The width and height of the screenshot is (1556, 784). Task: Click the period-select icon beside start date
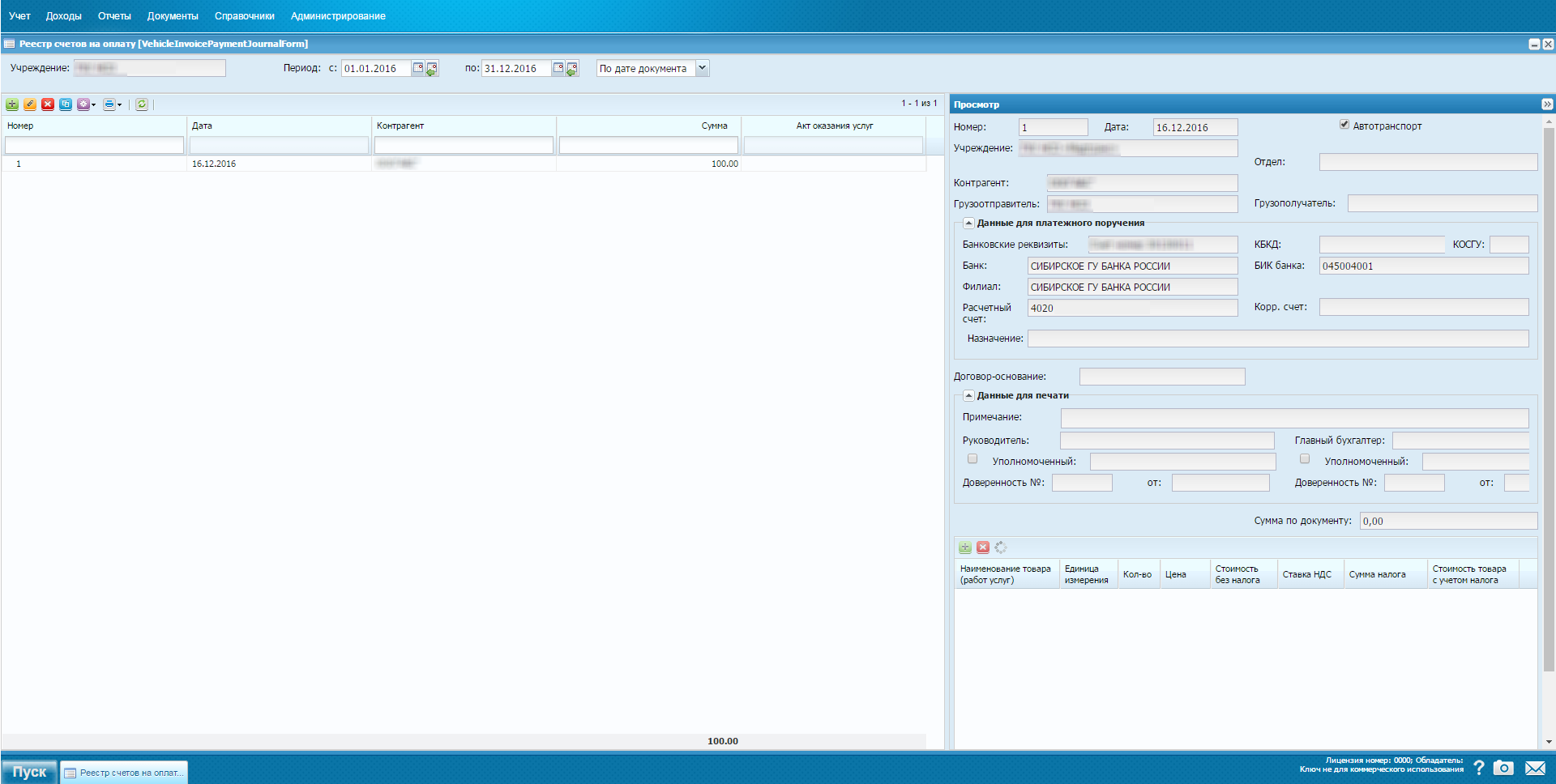coord(432,69)
